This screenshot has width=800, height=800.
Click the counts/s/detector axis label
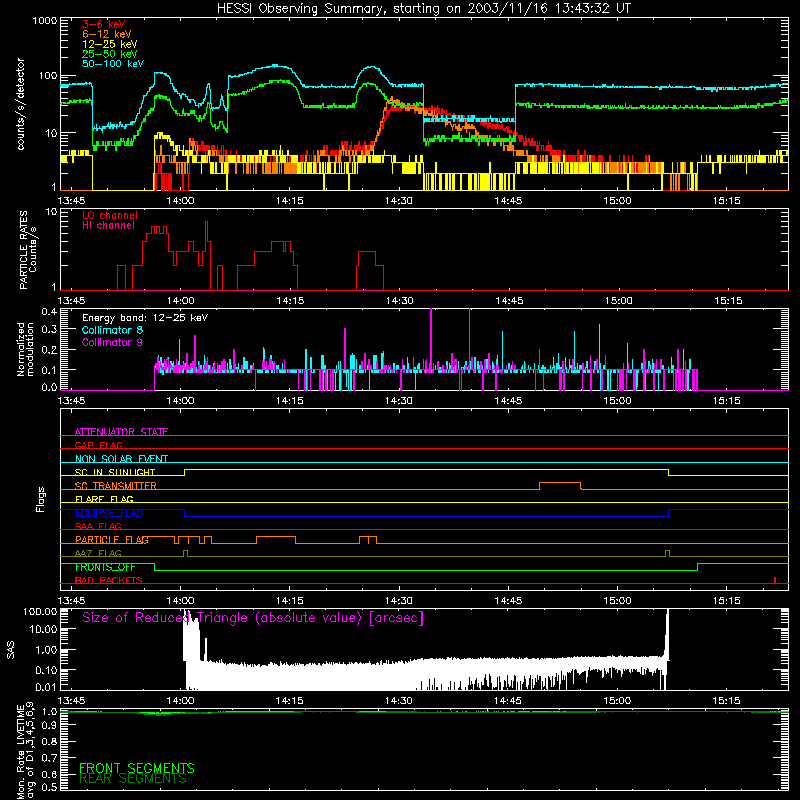tap(21, 104)
